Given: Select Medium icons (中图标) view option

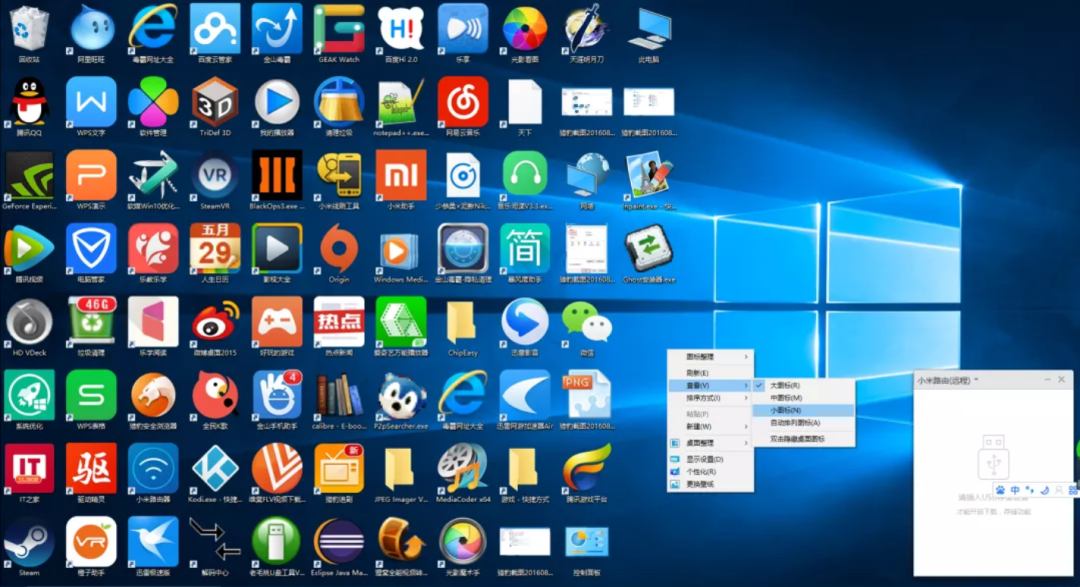Looking at the screenshot, I should (804, 398).
